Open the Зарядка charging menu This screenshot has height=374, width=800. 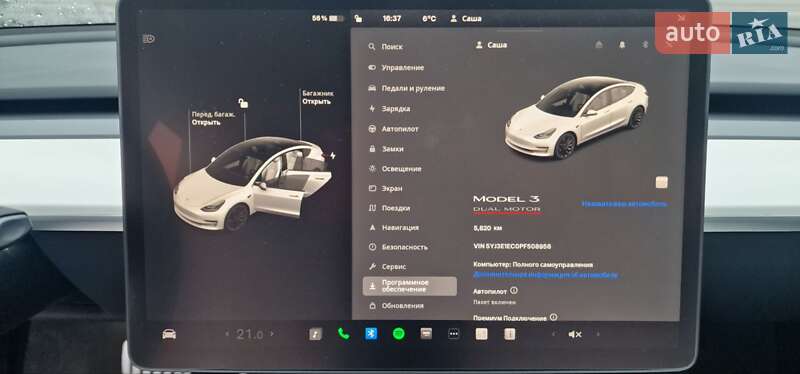[x=389, y=109]
